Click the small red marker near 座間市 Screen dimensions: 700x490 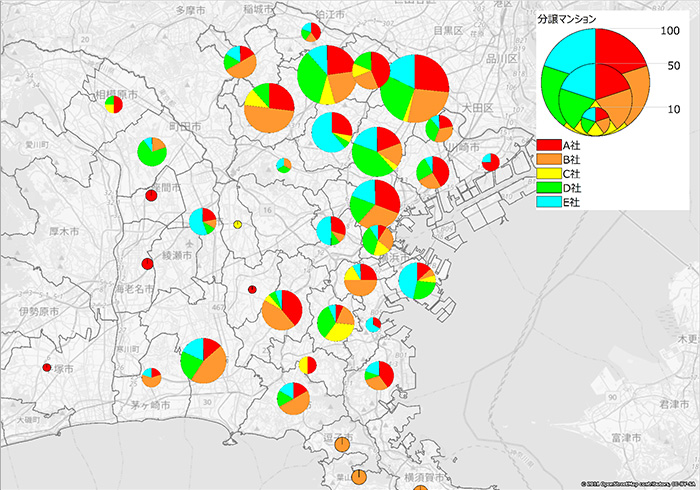pyautogui.click(x=151, y=195)
